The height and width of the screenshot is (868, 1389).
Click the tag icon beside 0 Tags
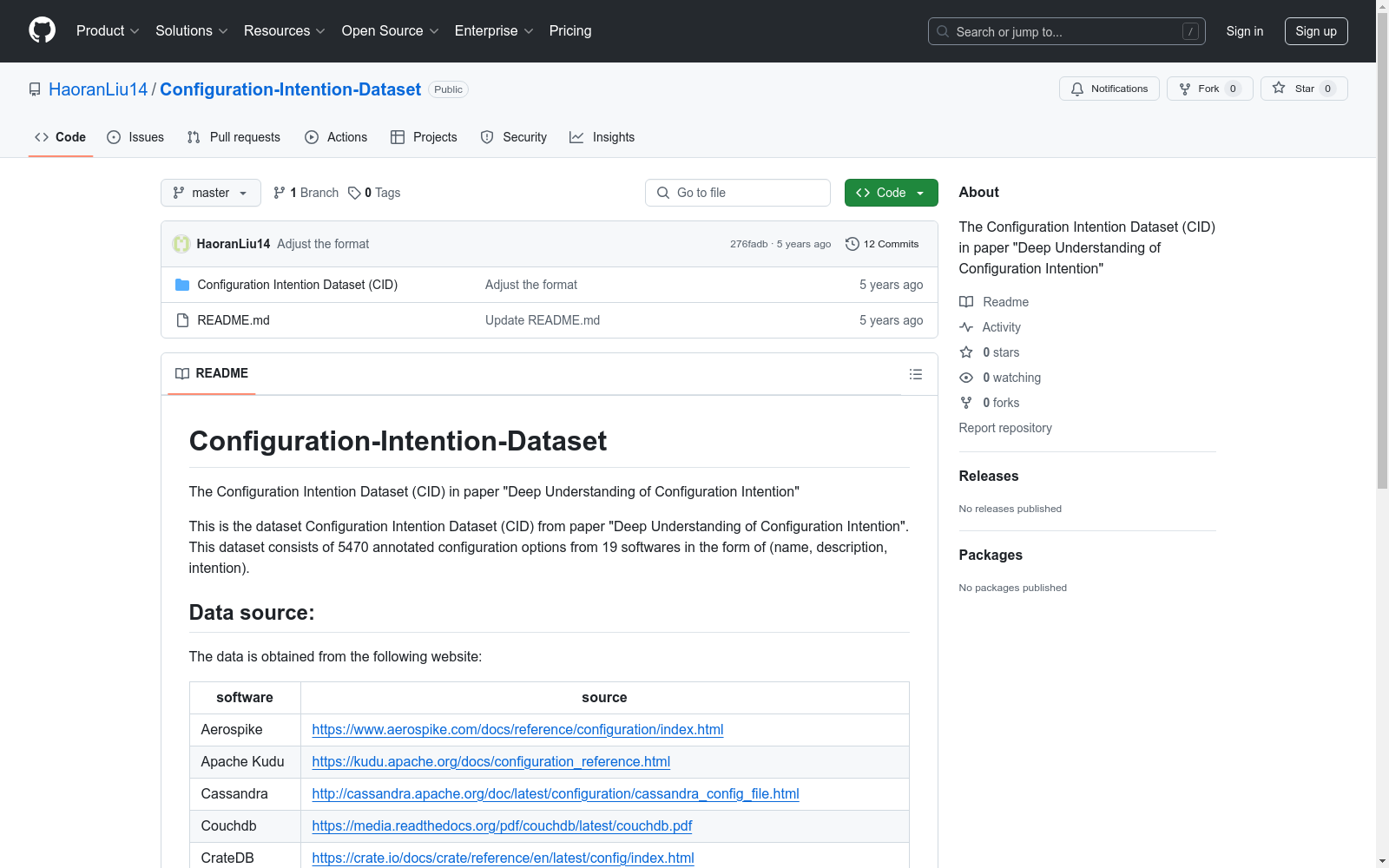click(x=354, y=193)
